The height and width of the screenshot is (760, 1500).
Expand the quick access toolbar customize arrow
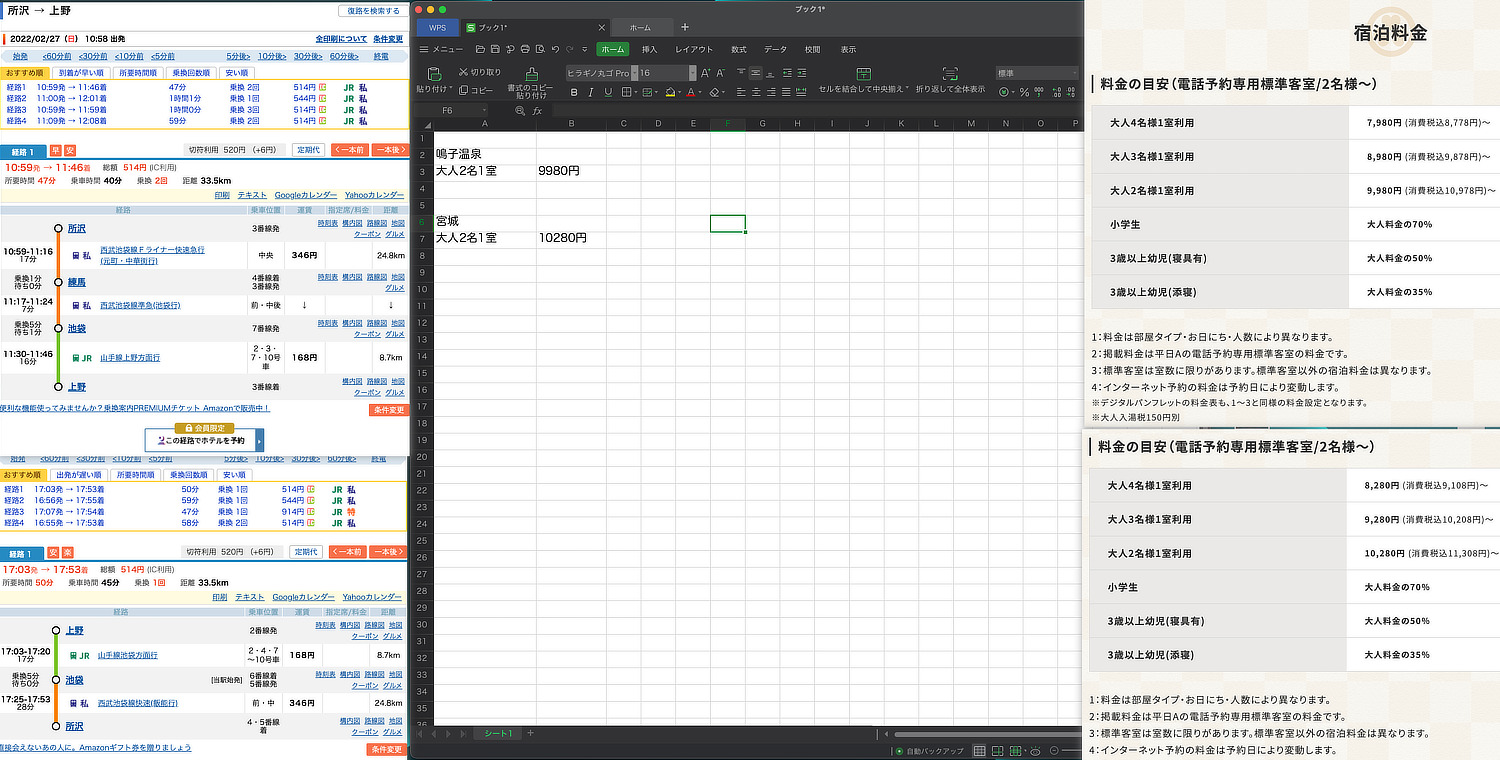[585, 49]
